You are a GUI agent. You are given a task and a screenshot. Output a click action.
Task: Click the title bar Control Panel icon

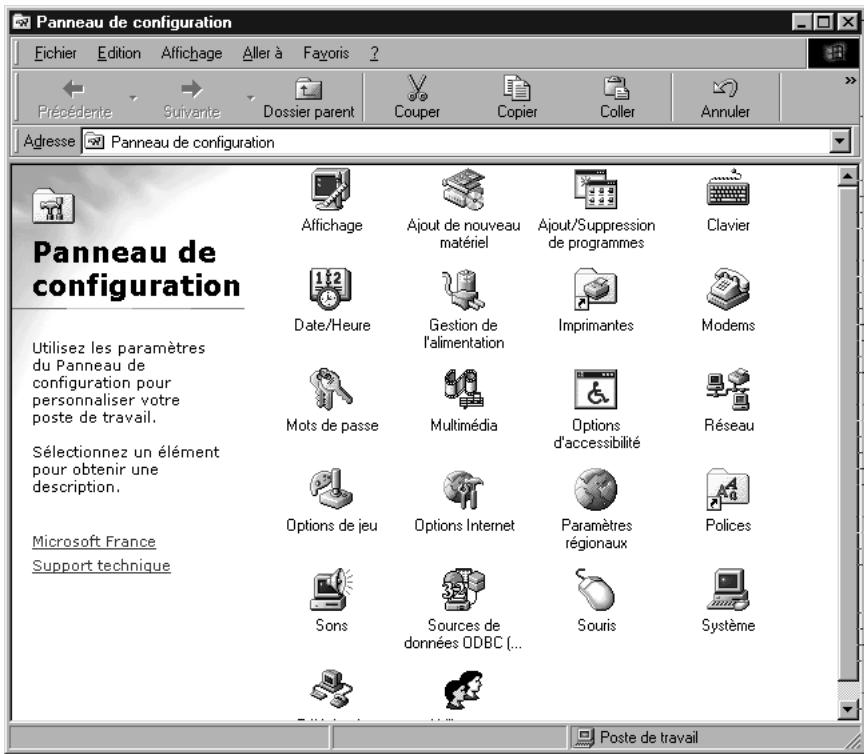[22, 22]
